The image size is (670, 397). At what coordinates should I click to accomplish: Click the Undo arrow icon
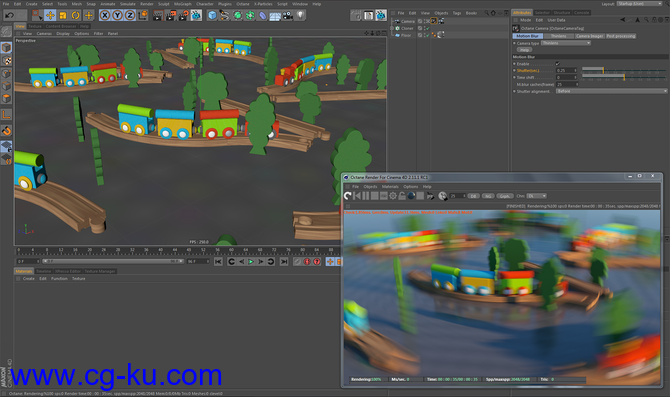click(x=9, y=16)
